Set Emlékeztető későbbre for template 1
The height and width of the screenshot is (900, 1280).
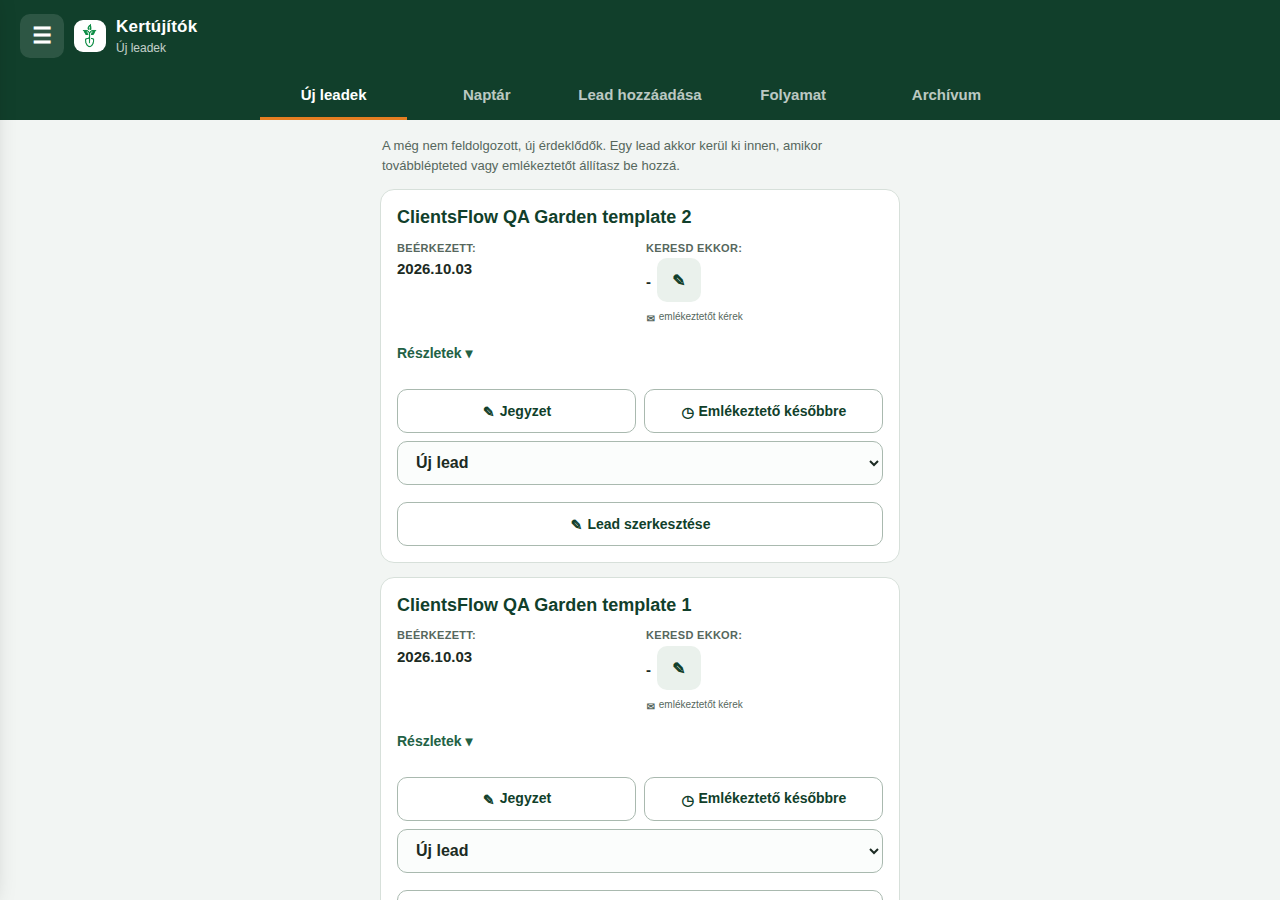pyautogui.click(x=763, y=799)
